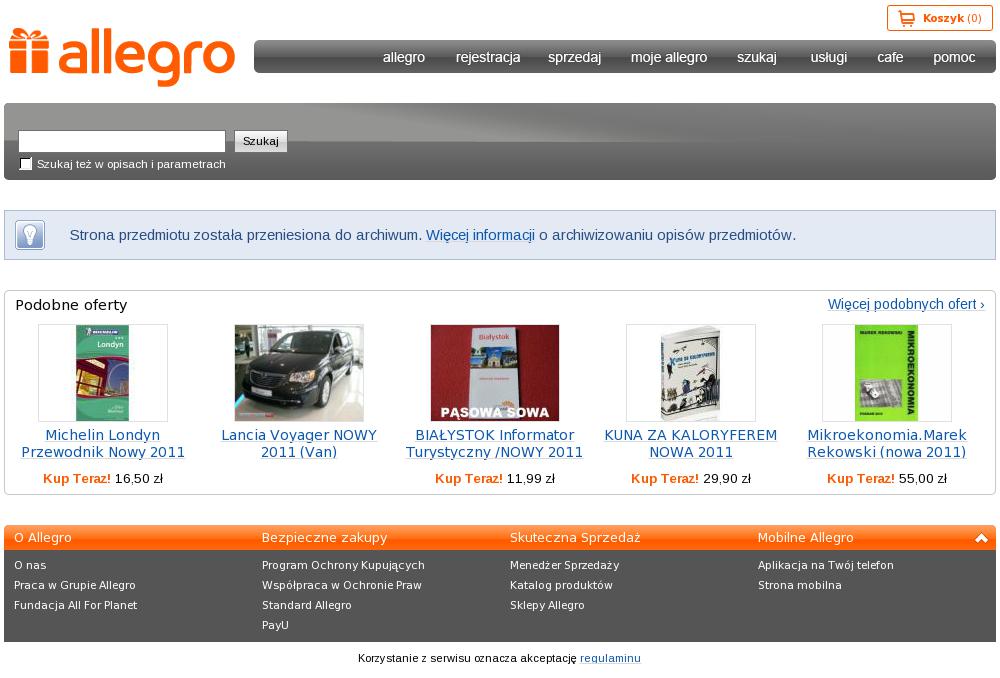Screen dimensions: 1000x678
Task: Open the allegro menu item
Action: tap(404, 57)
